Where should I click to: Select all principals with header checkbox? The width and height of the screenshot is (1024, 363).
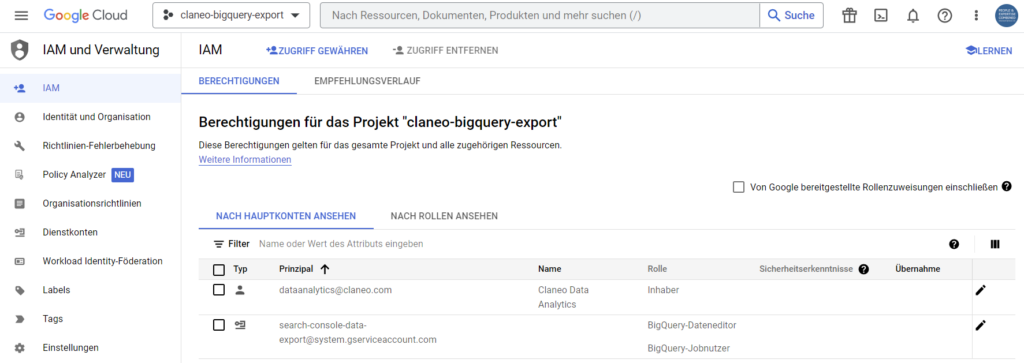tap(219, 269)
